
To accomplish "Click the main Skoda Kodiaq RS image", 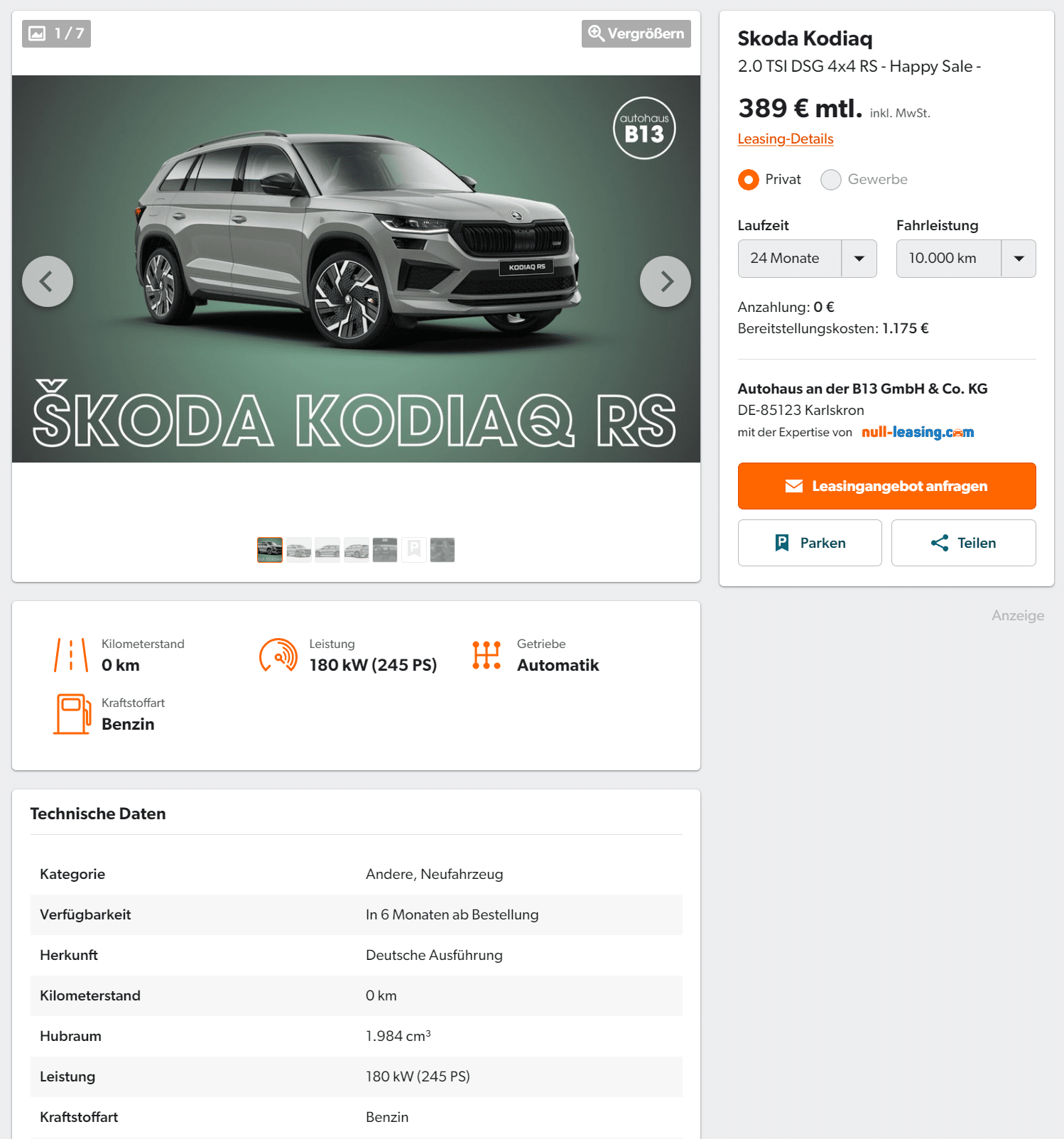I will pos(356,269).
